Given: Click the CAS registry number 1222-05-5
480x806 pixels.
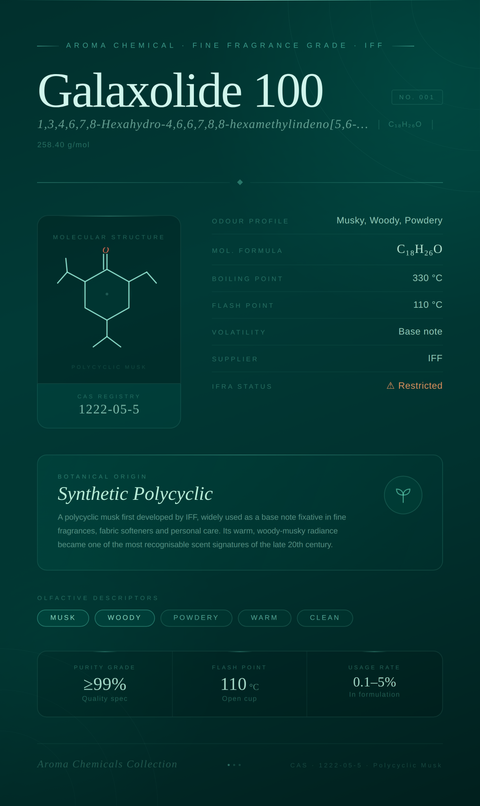Looking at the screenshot, I should tap(109, 409).
